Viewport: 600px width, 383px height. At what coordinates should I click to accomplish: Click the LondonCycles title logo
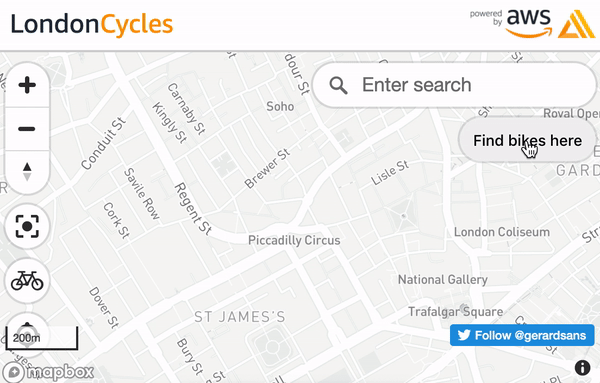[x=92, y=24]
